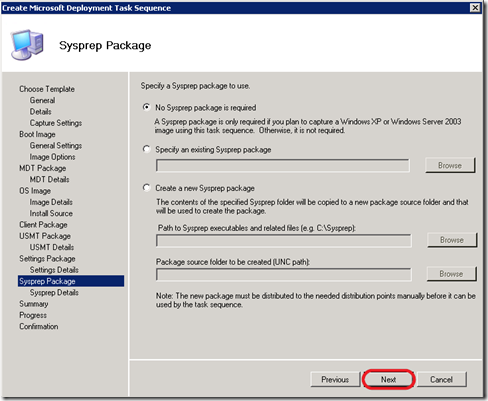This screenshot has width=488, height=401.
Task: Go to the Capture Settings step
Action: [x=56, y=123]
